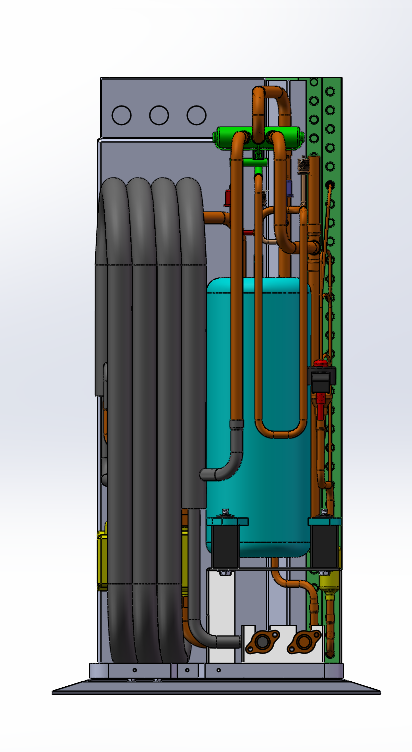The image size is (412, 752).
Task: Select the black solenoid coil on right pipe
Action: click(322, 379)
